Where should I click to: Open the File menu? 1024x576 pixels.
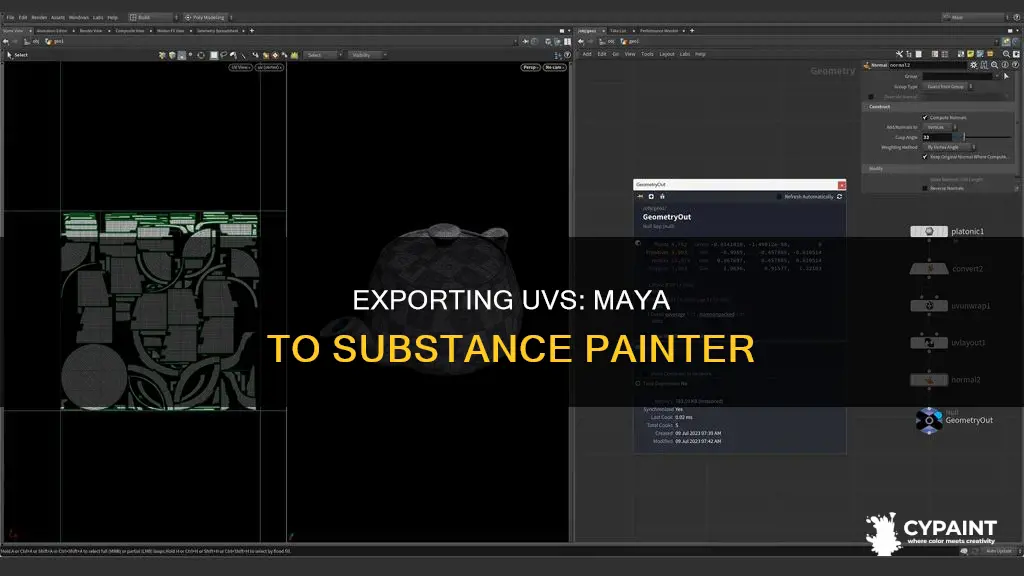pos(10,18)
